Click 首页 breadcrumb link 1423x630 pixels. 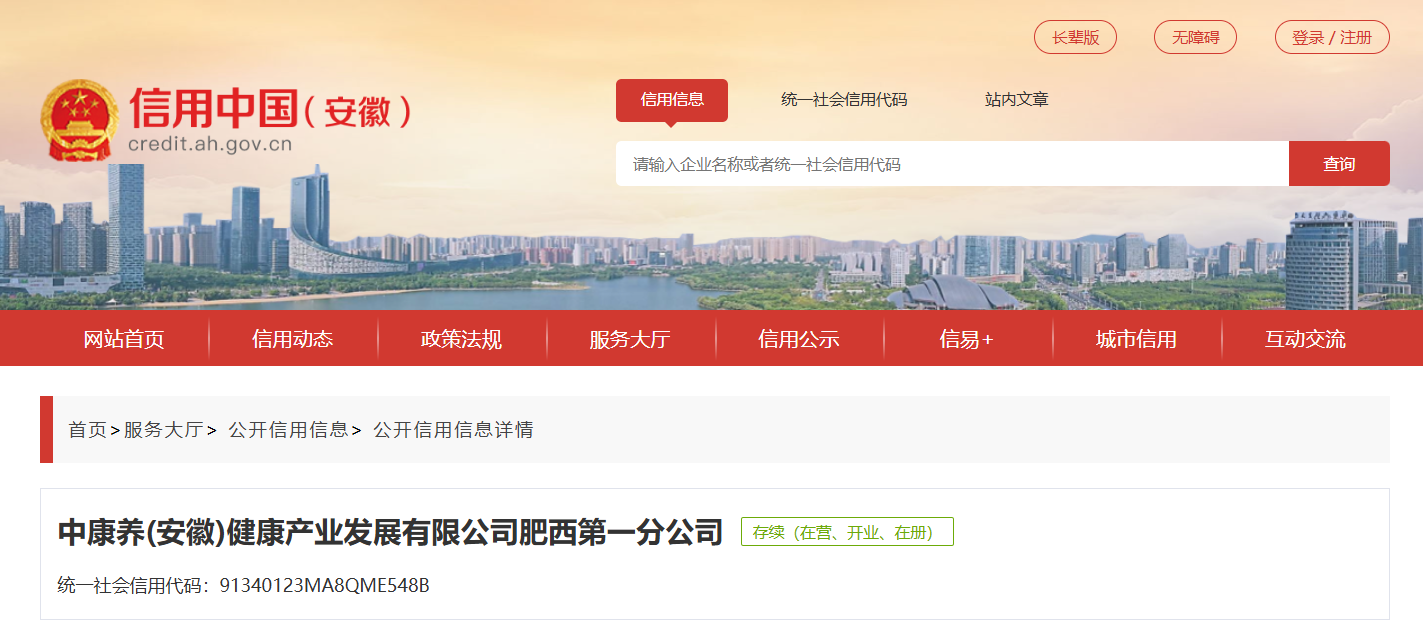click(x=87, y=430)
